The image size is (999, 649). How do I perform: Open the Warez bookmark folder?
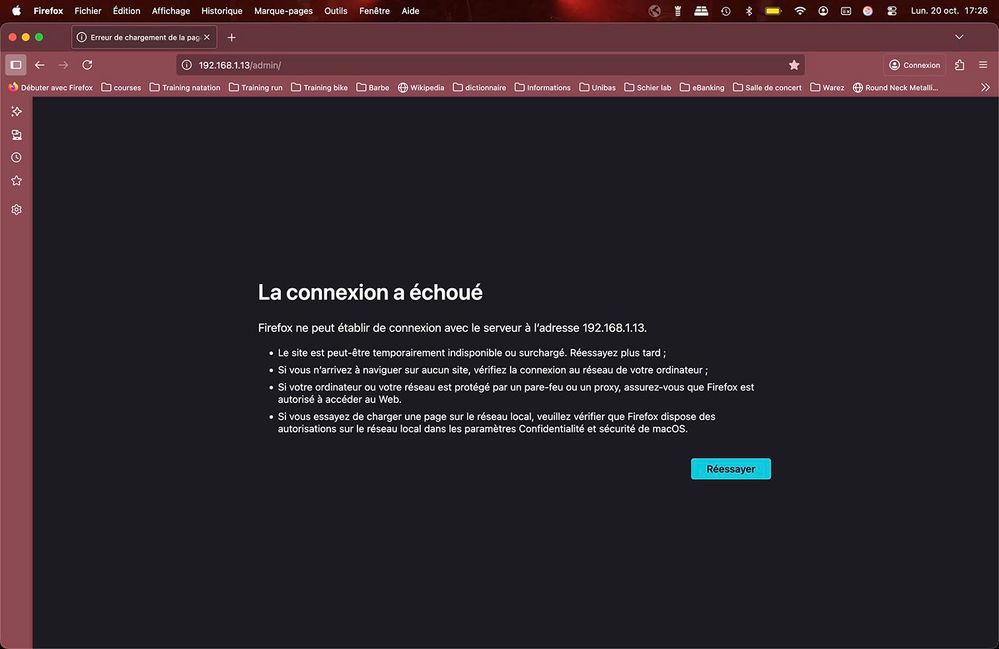(827, 87)
